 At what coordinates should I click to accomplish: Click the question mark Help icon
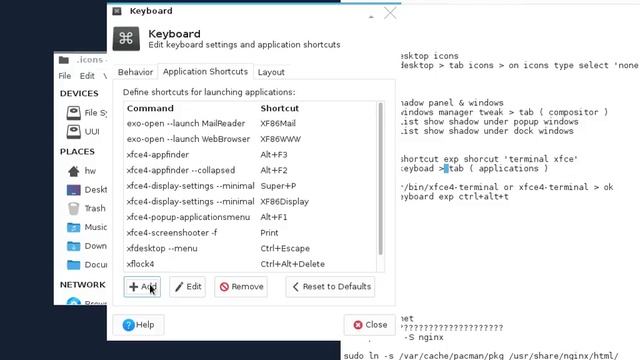point(129,325)
